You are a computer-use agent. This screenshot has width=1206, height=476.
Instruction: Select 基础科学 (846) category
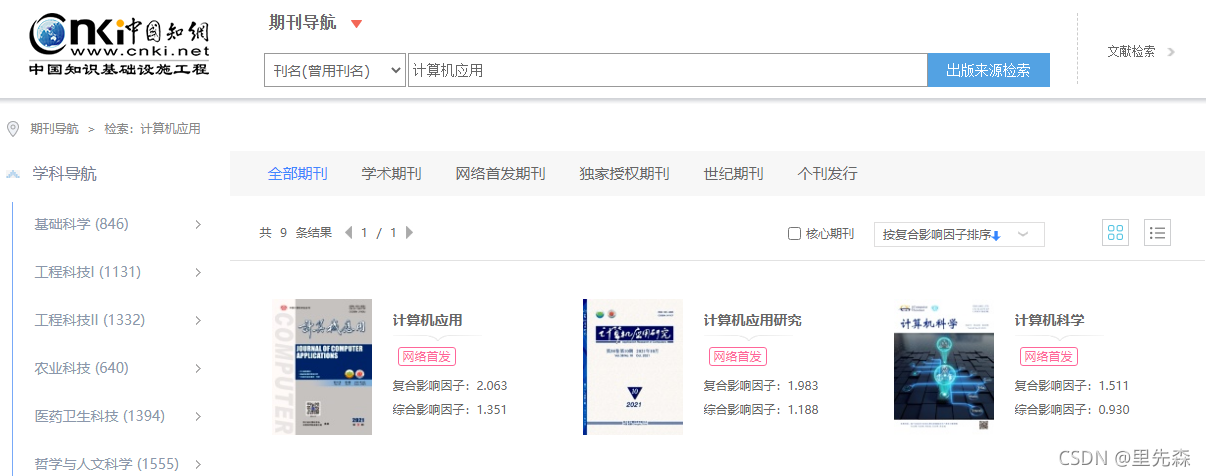pyautogui.click(x=81, y=224)
